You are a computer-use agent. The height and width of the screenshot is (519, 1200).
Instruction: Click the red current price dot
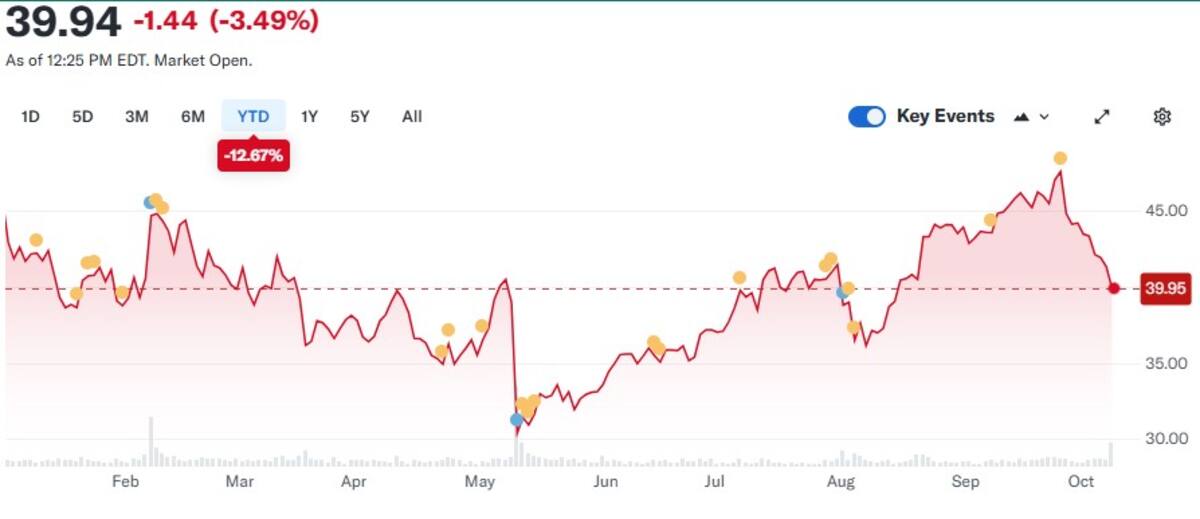[x=1114, y=288]
